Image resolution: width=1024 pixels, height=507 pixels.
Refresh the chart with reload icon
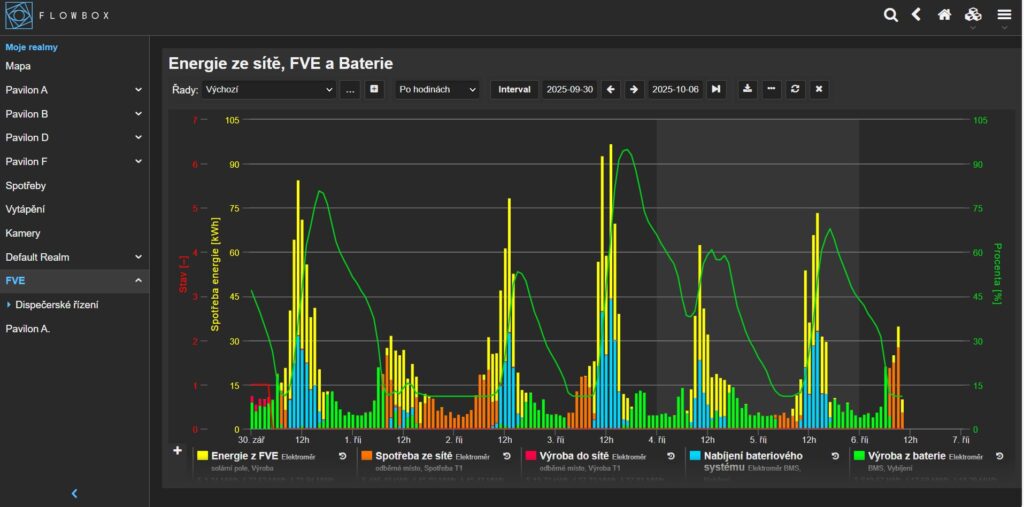click(x=795, y=89)
